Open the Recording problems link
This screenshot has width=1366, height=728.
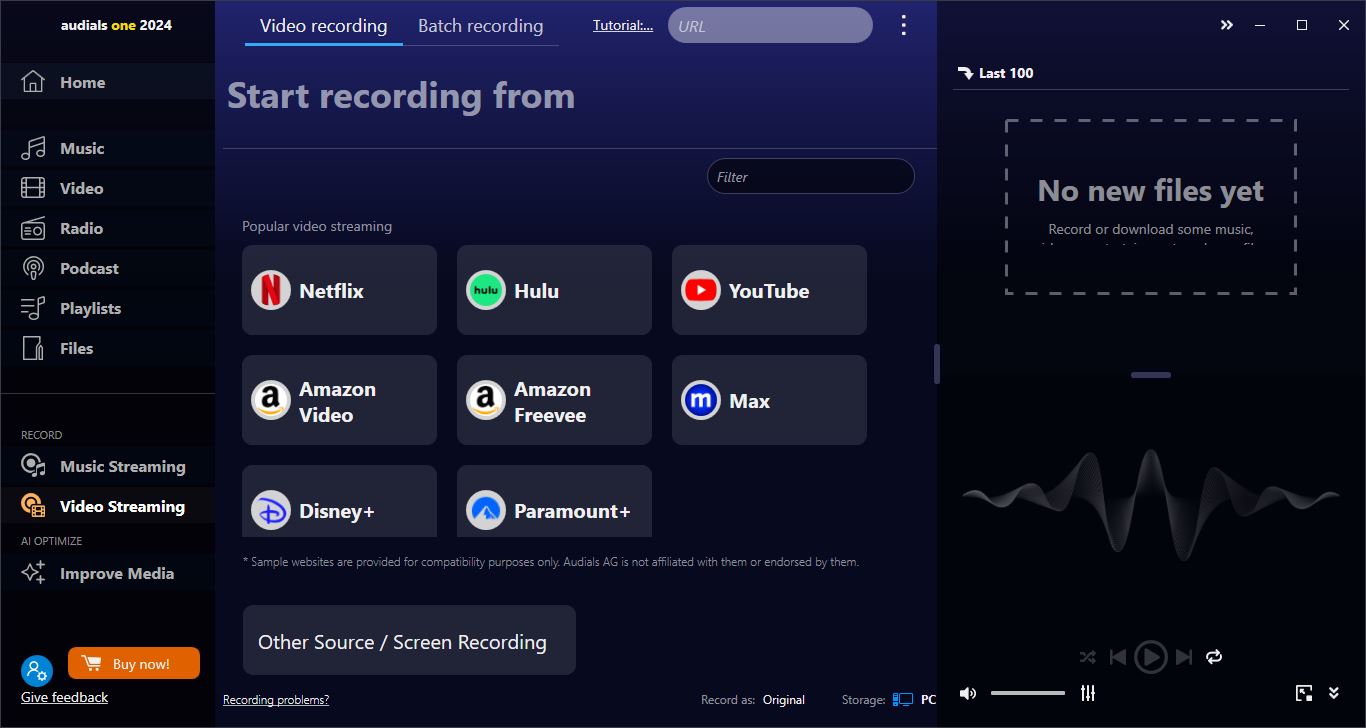(276, 700)
